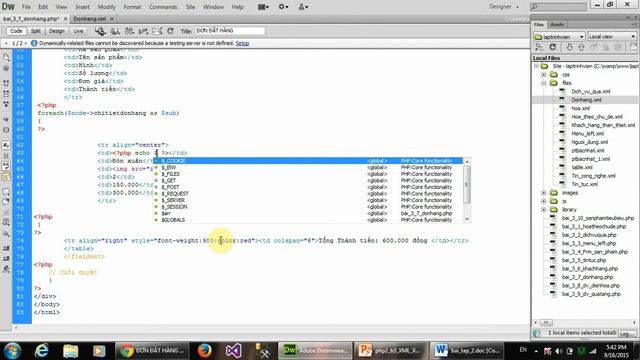This screenshot has height=360, width=640.
Task: Open Internet Explorer from the taskbar
Action: tap(42, 350)
